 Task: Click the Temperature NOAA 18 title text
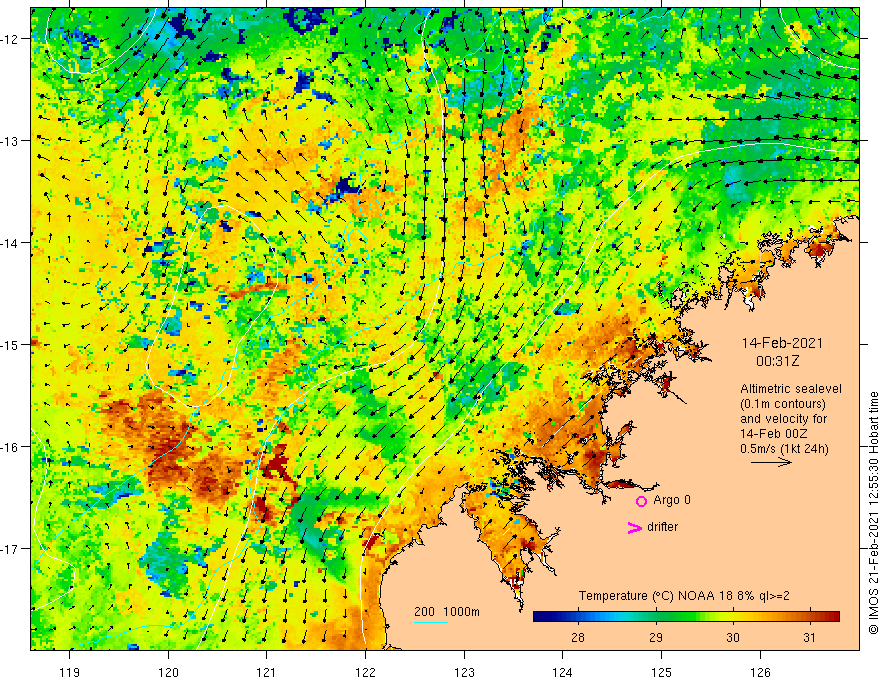(684, 596)
